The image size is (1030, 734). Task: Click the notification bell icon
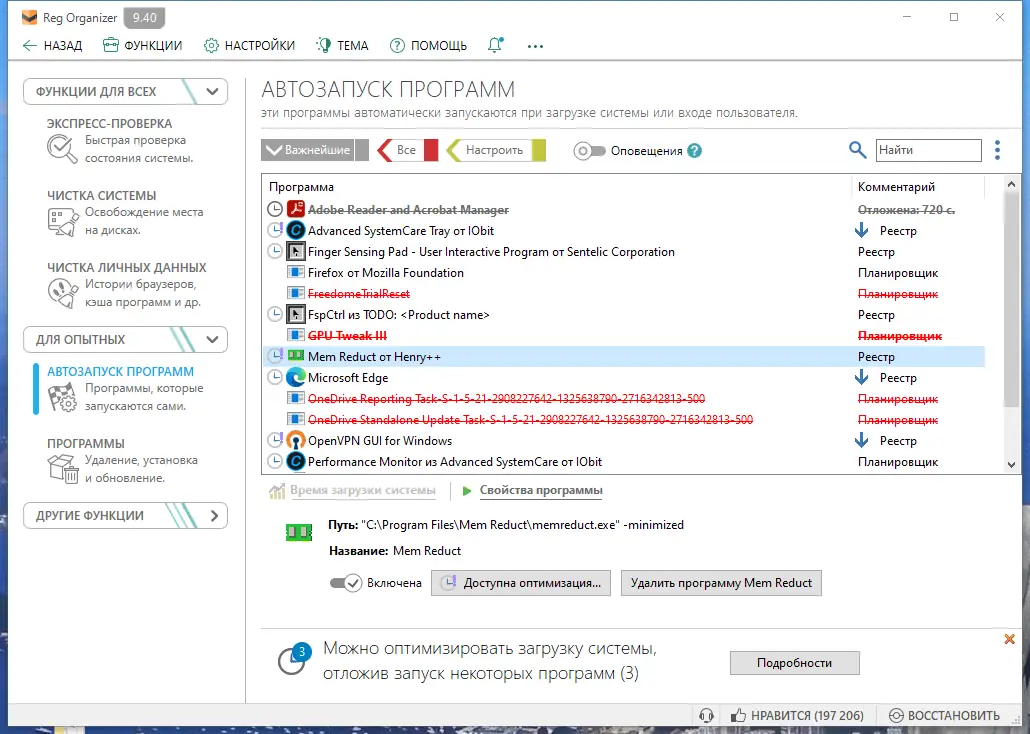pyautogui.click(x=495, y=45)
